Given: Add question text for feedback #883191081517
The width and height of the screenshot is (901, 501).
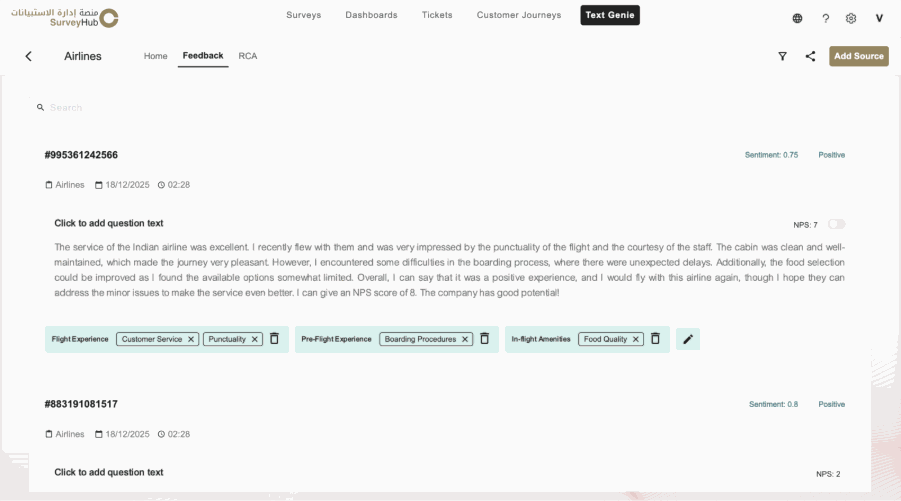Looking at the screenshot, I should pos(109,472).
